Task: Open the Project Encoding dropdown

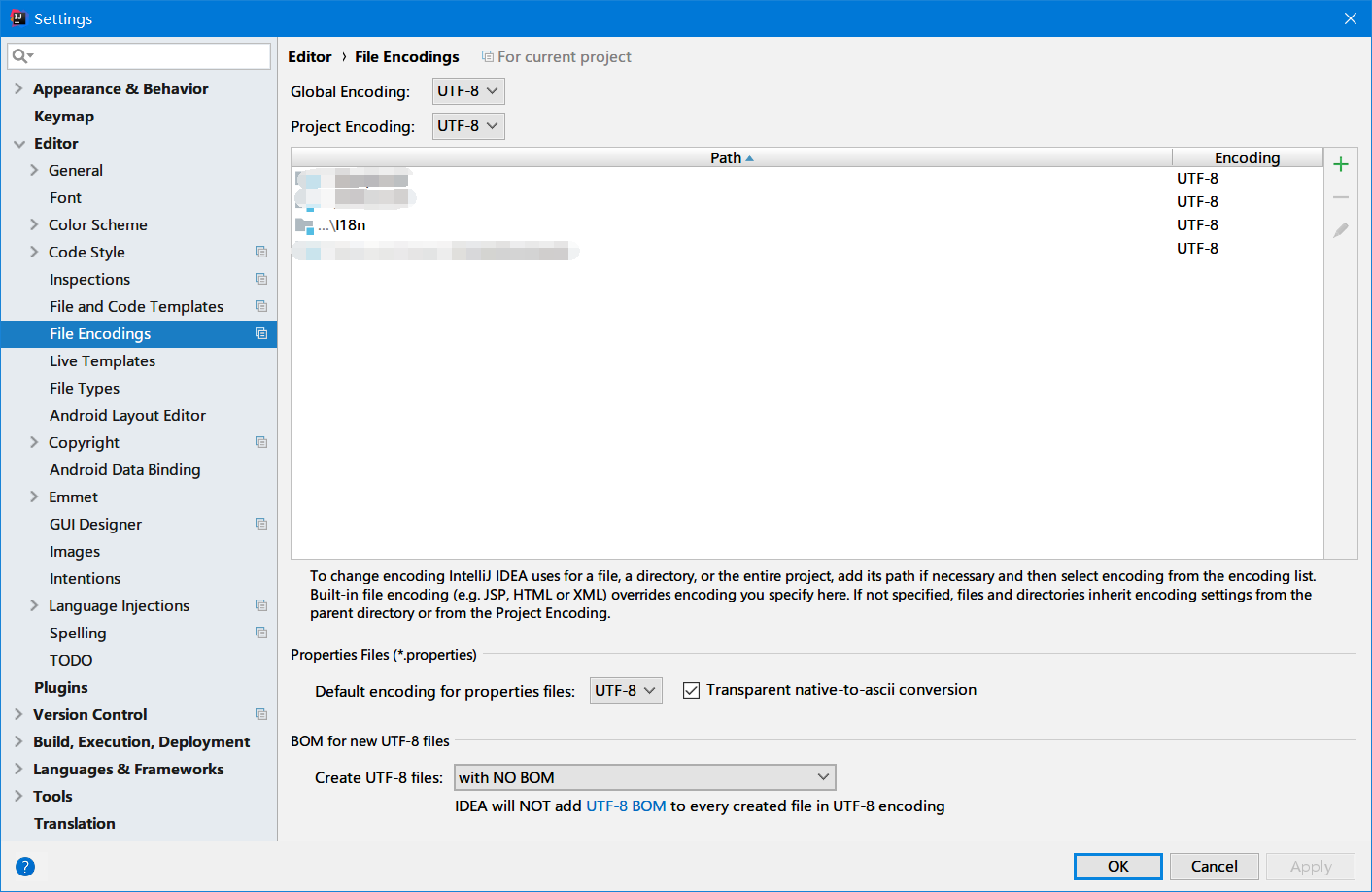Action: [x=468, y=126]
